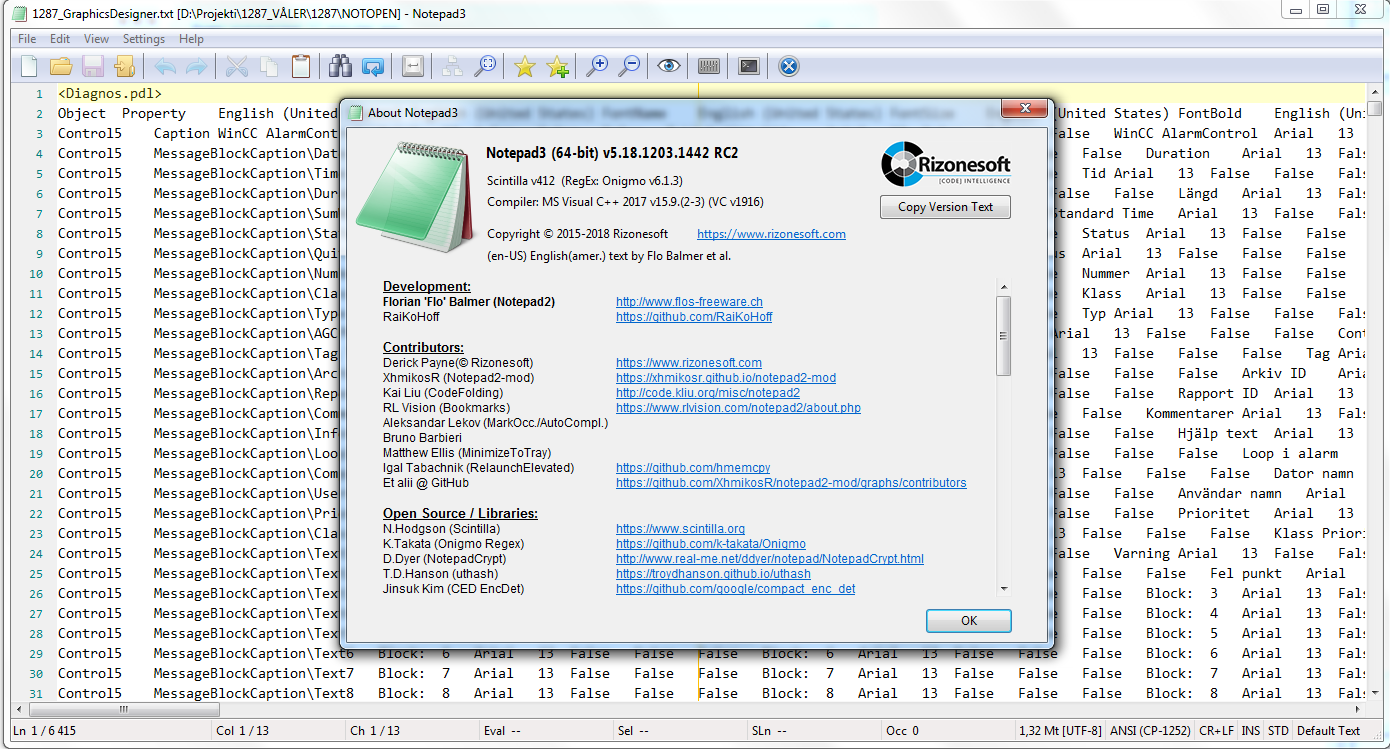Viewport: 1390px width, 749px height.
Task: Click the Copy Version Text button
Action: (944, 207)
